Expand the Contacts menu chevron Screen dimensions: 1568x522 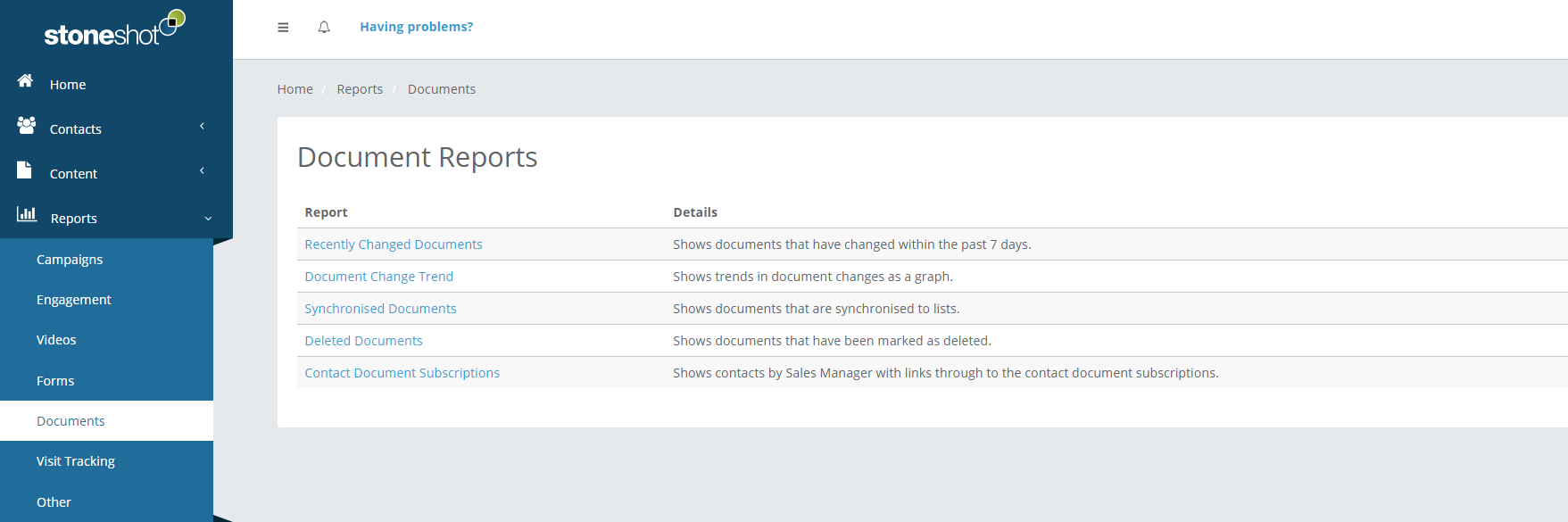[203, 127]
